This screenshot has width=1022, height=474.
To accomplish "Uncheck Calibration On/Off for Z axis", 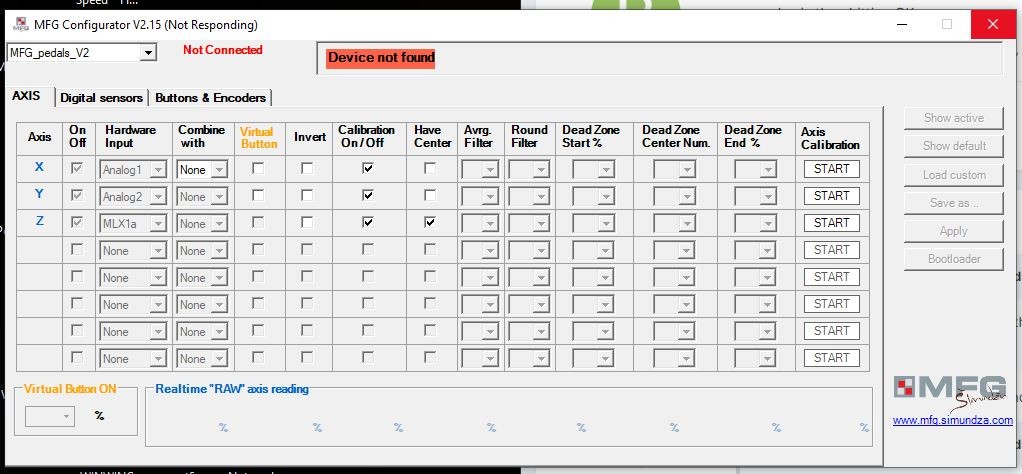I will click(368, 222).
